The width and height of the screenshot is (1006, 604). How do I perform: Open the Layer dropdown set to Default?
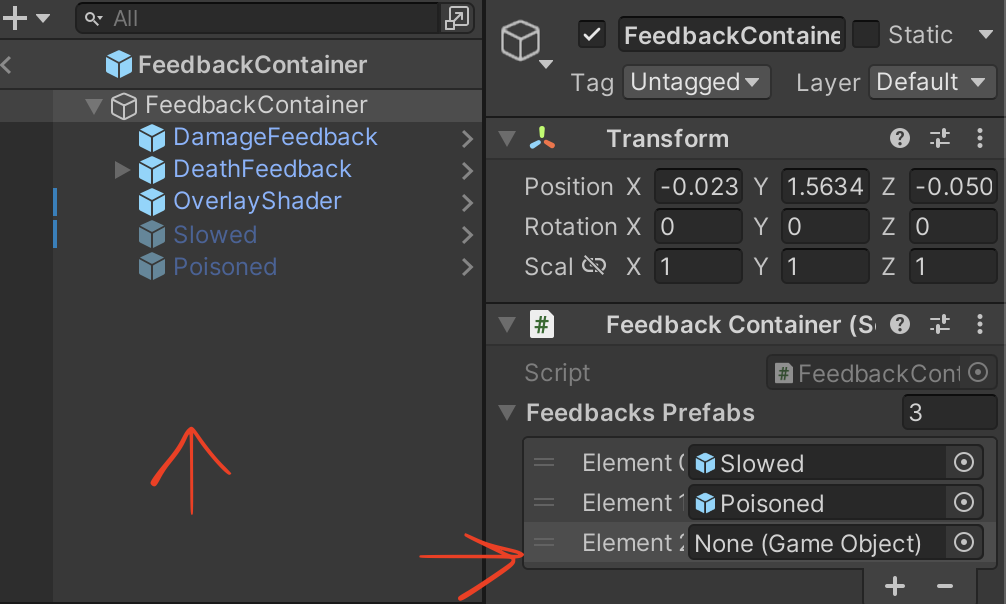(x=932, y=82)
